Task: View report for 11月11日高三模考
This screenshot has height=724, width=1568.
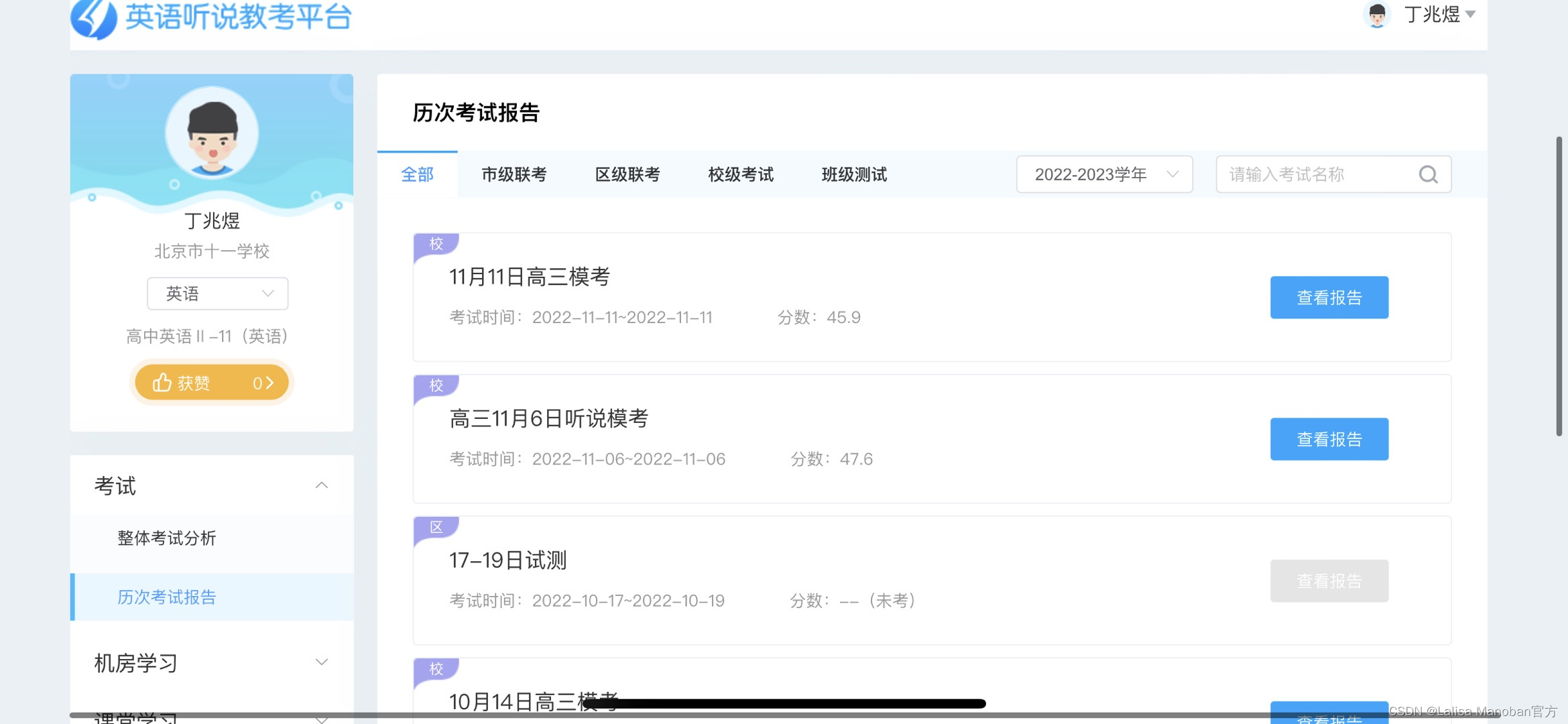Action: point(1329,298)
